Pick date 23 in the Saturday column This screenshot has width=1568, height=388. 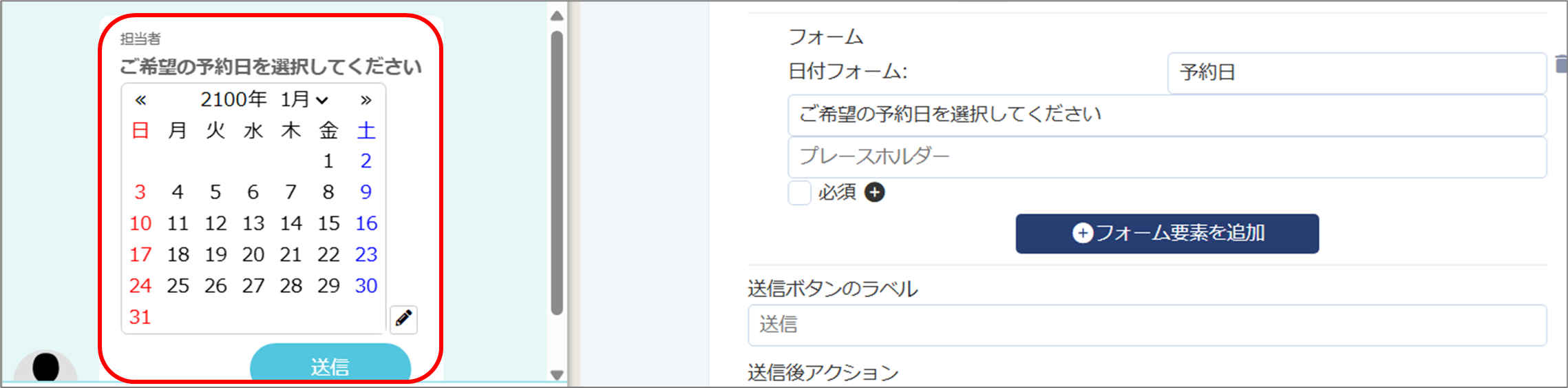366,254
